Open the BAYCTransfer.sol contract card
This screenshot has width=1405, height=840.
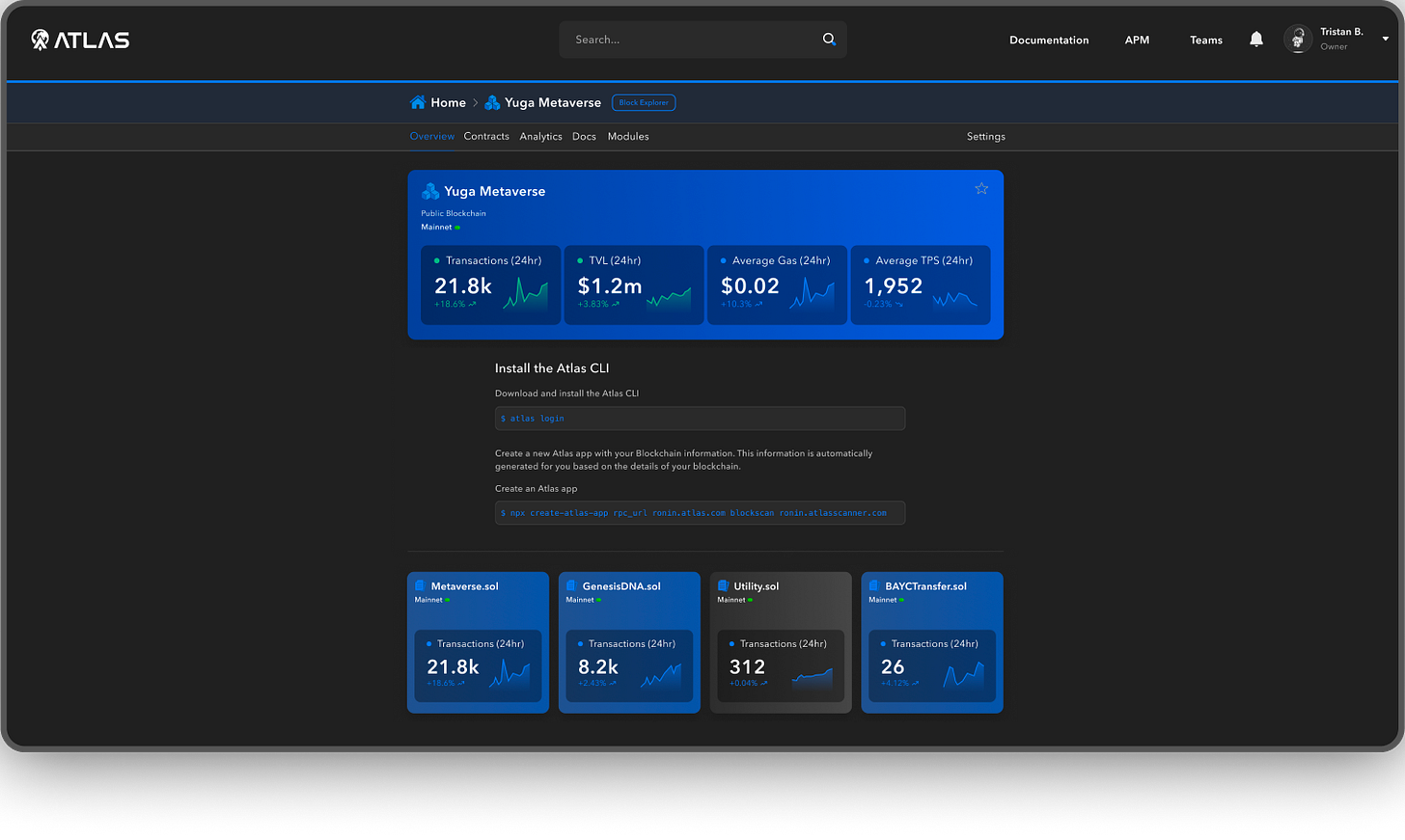pyautogui.click(x=932, y=642)
